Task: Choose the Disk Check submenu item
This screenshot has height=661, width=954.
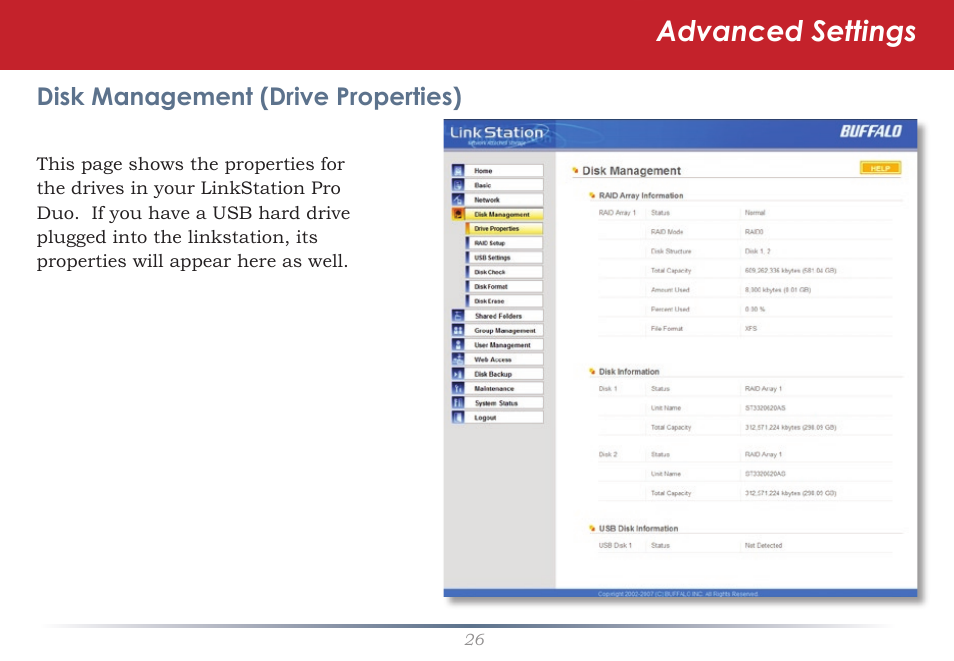Action: 504,273
